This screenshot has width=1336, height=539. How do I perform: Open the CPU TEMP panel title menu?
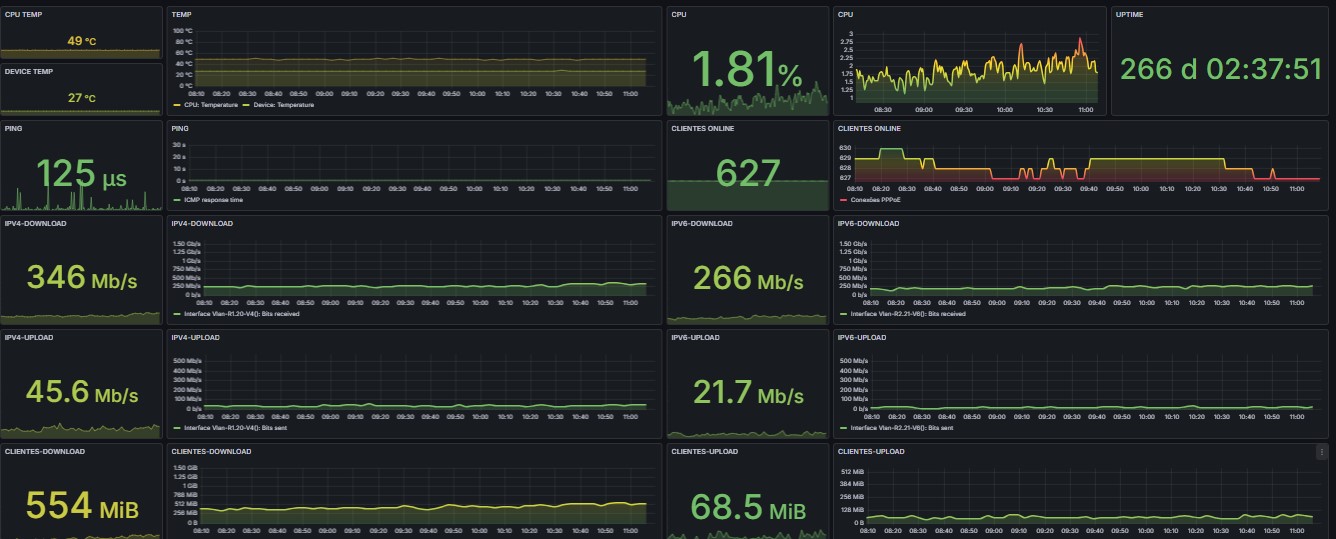point(23,15)
